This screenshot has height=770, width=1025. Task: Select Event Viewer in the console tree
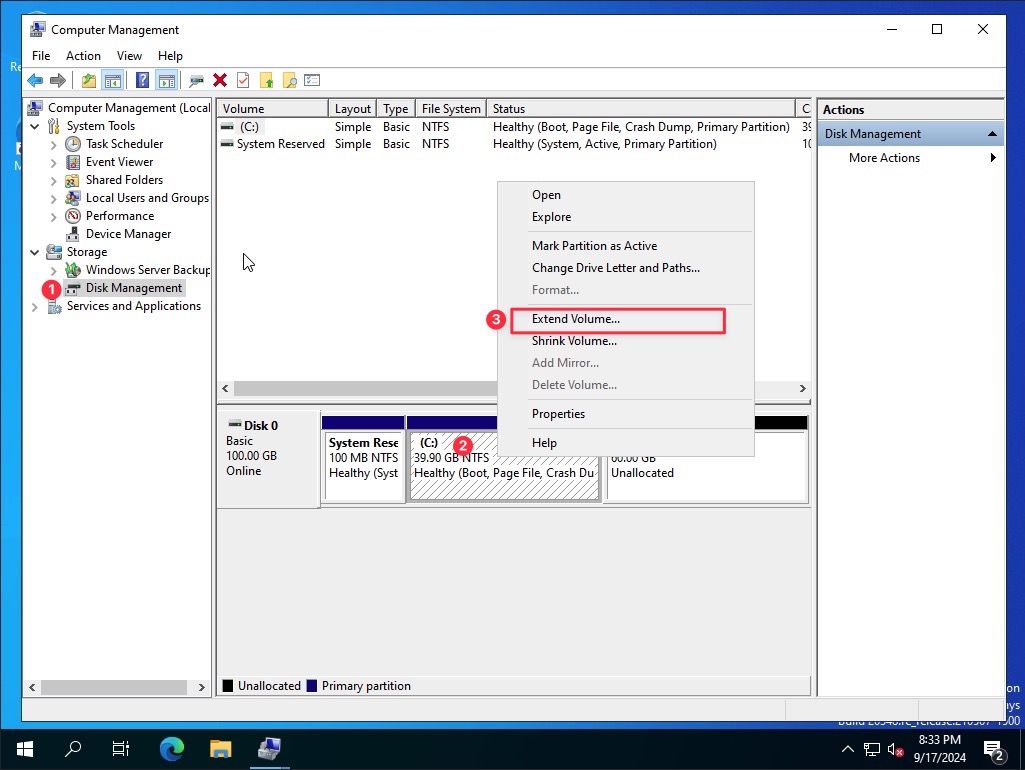(x=119, y=161)
